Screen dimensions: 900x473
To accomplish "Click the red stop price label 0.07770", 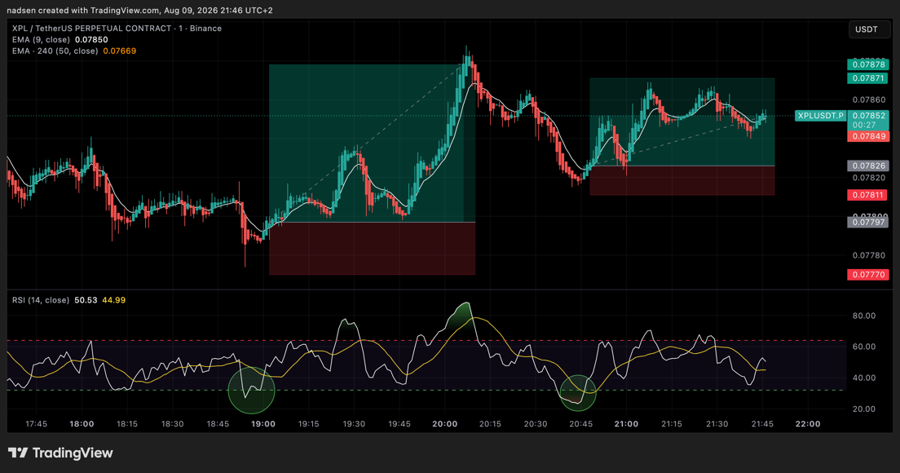I will (x=868, y=275).
